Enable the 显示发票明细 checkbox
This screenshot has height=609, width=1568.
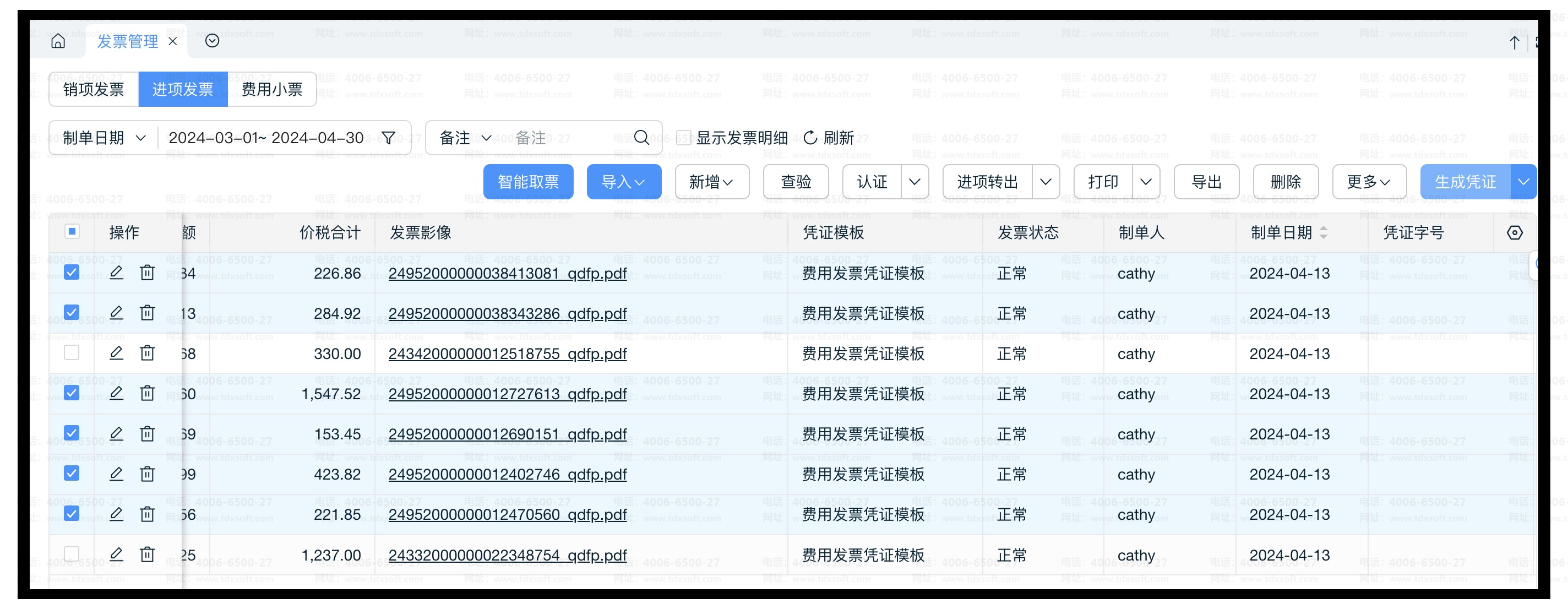click(684, 138)
